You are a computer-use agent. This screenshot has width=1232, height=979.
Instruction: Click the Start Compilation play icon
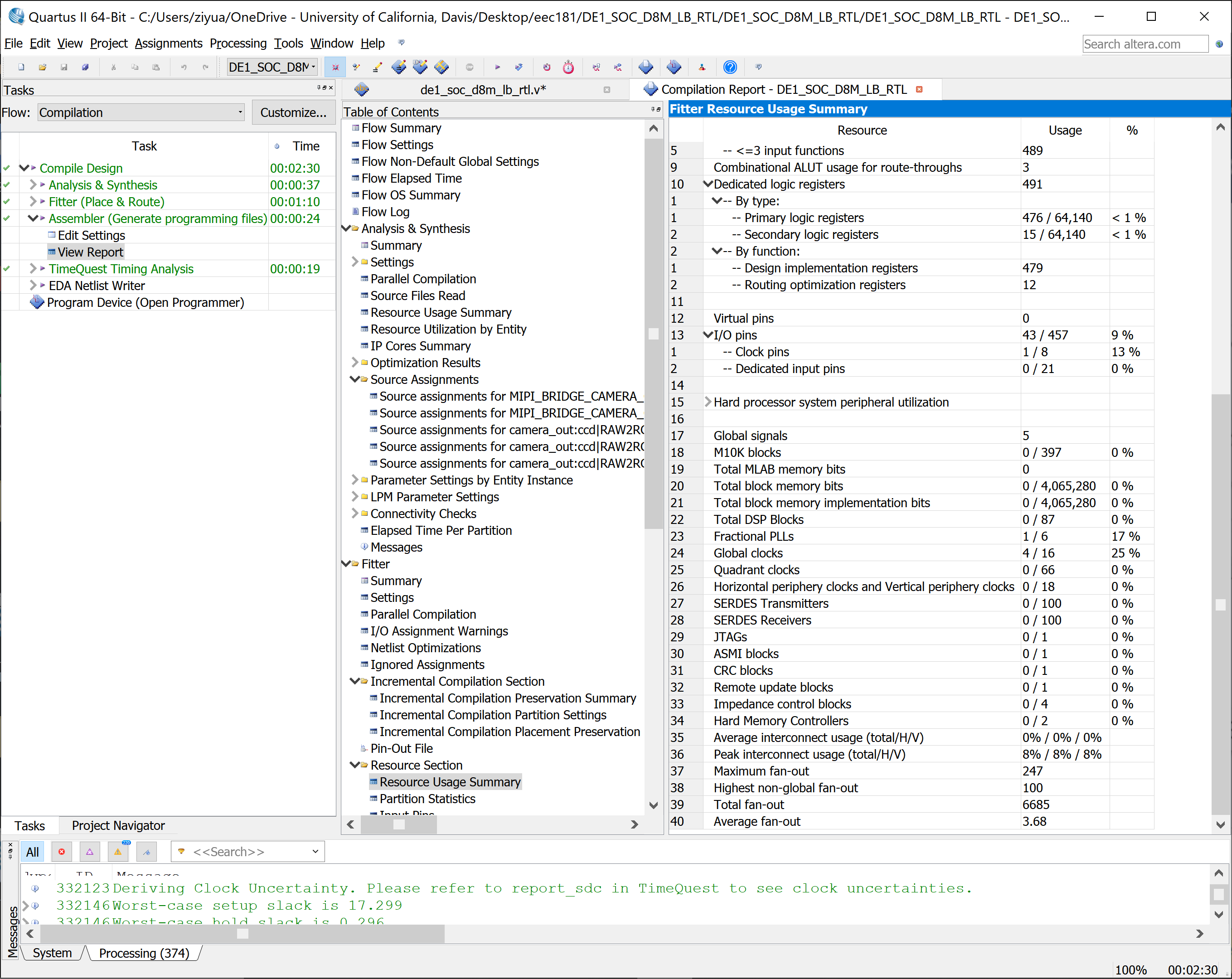(497, 68)
